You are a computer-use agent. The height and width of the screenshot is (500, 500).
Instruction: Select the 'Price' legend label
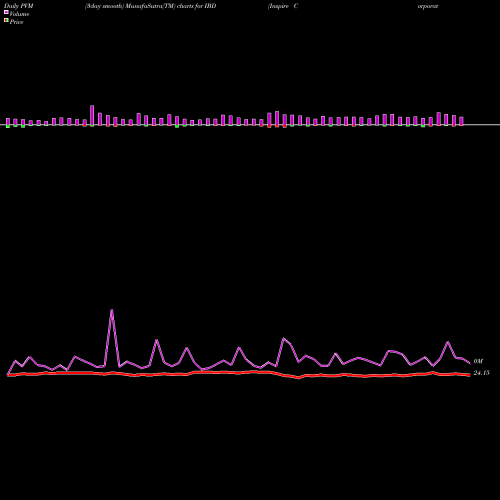coord(16,22)
